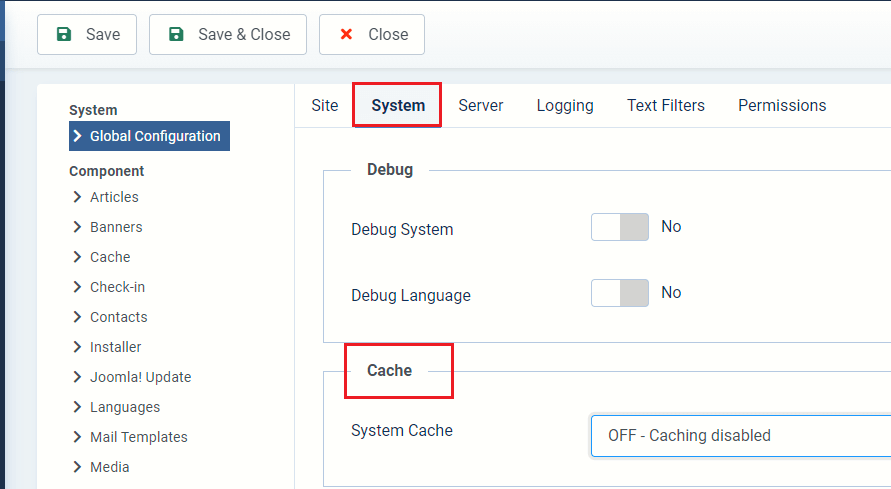Click the chevron icon beside Banners
The width and height of the screenshot is (891, 489).
pos(77,227)
